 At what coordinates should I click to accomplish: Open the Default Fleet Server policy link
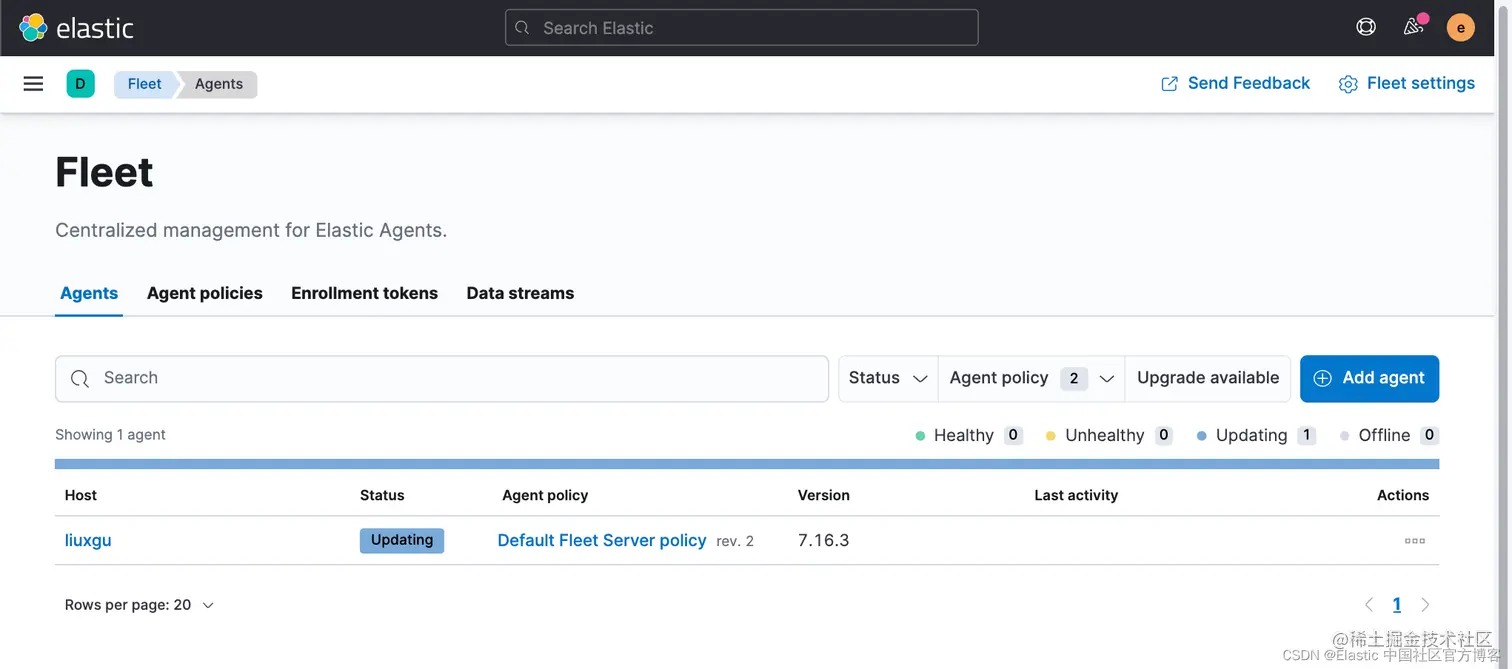coord(601,540)
